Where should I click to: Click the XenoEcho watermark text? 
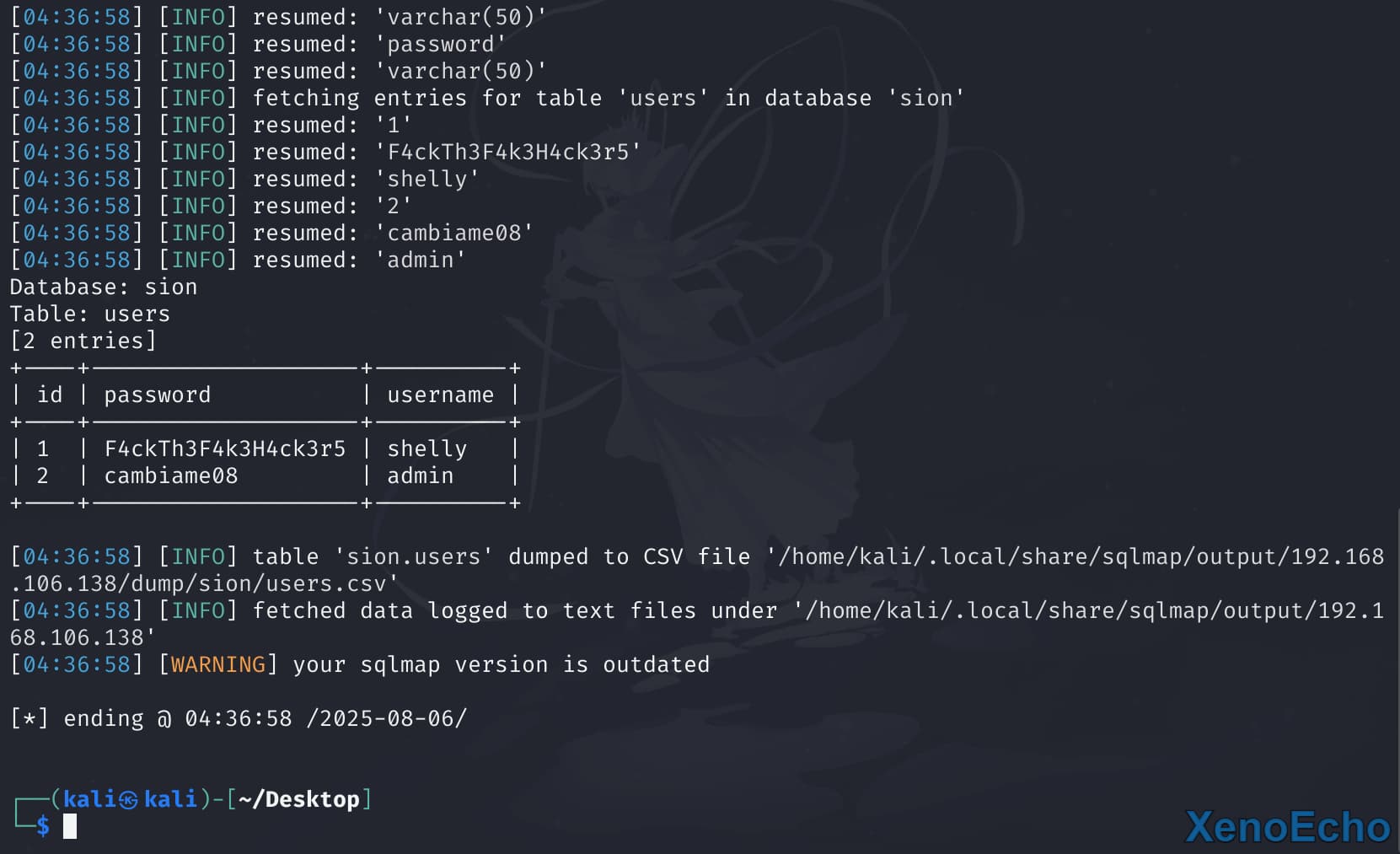1287,827
